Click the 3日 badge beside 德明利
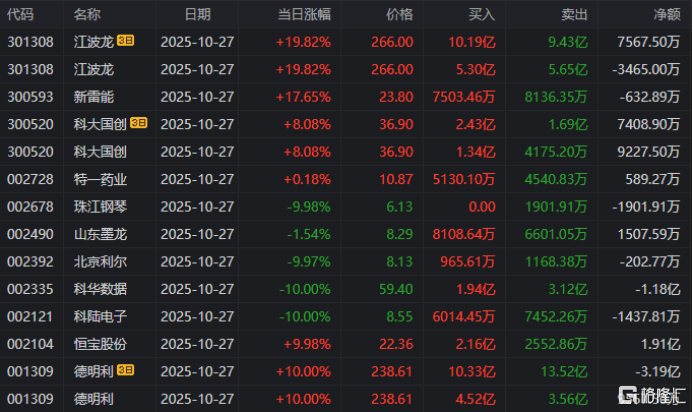The image size is (693, 412). point(126,370)
